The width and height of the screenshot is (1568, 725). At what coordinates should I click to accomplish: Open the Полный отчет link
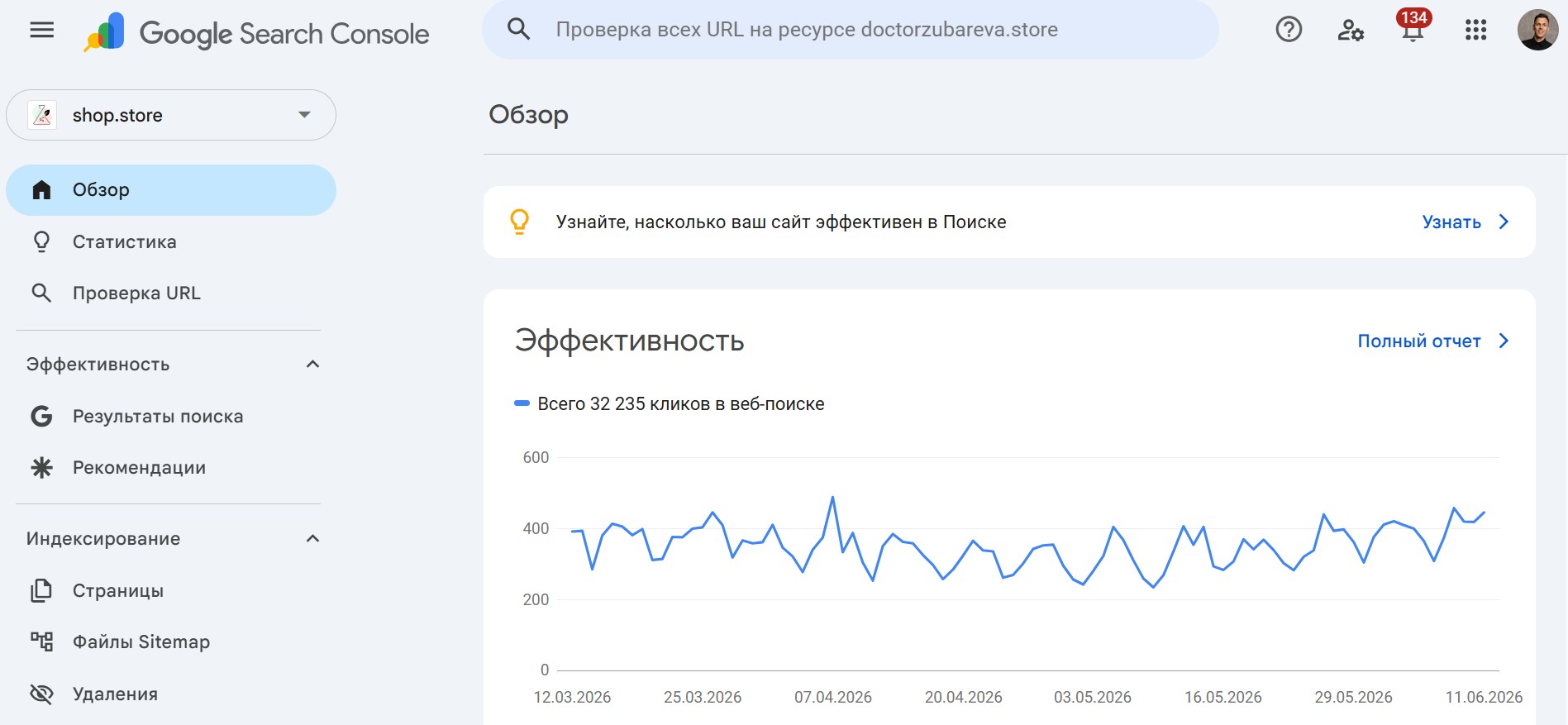(x=1419, y=341)
